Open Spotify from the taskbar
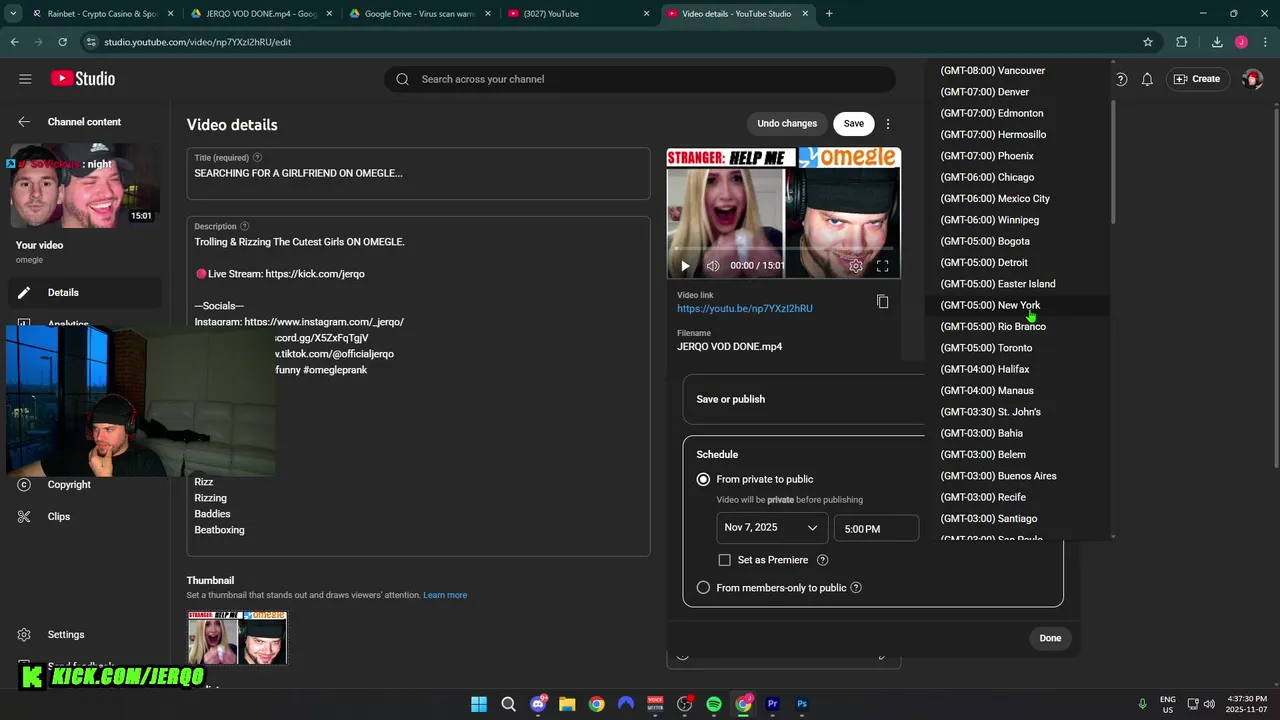Screen dimensions: 1280x720 point(714,704)
